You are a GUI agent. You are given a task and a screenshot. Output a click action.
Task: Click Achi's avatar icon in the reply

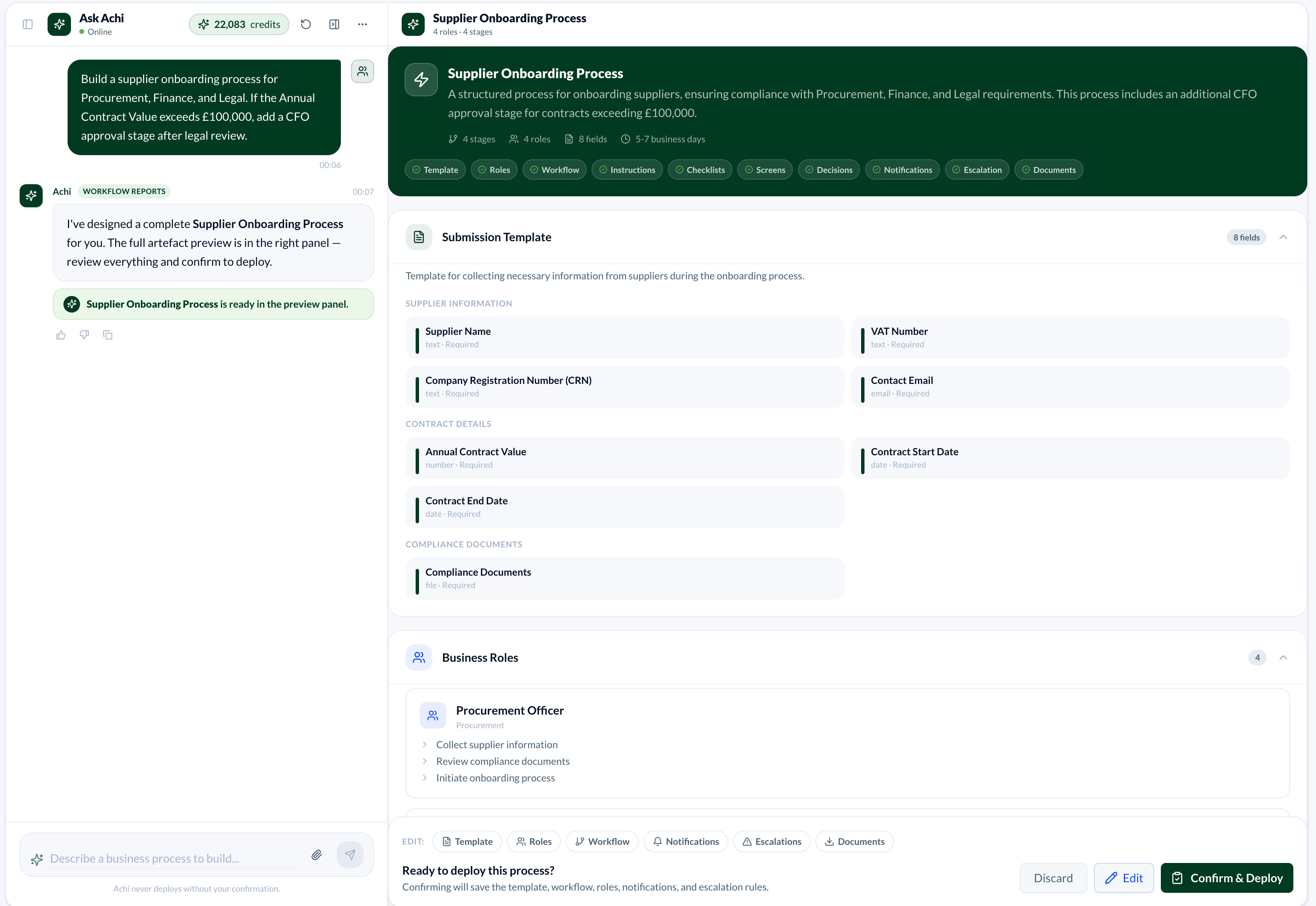31,196
